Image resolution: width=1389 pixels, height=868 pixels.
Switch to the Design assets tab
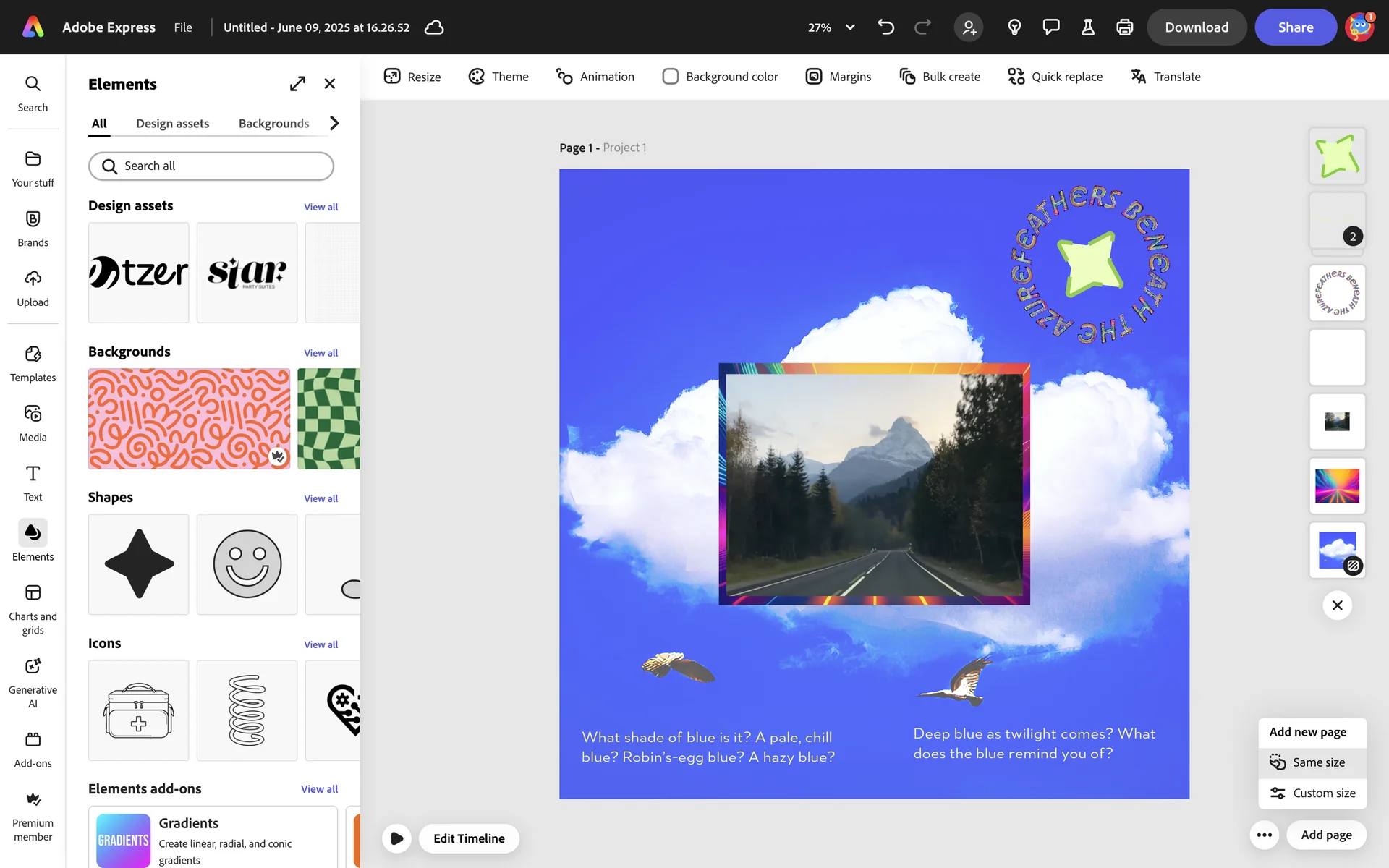pyautogui.click(x=172, y=124)
